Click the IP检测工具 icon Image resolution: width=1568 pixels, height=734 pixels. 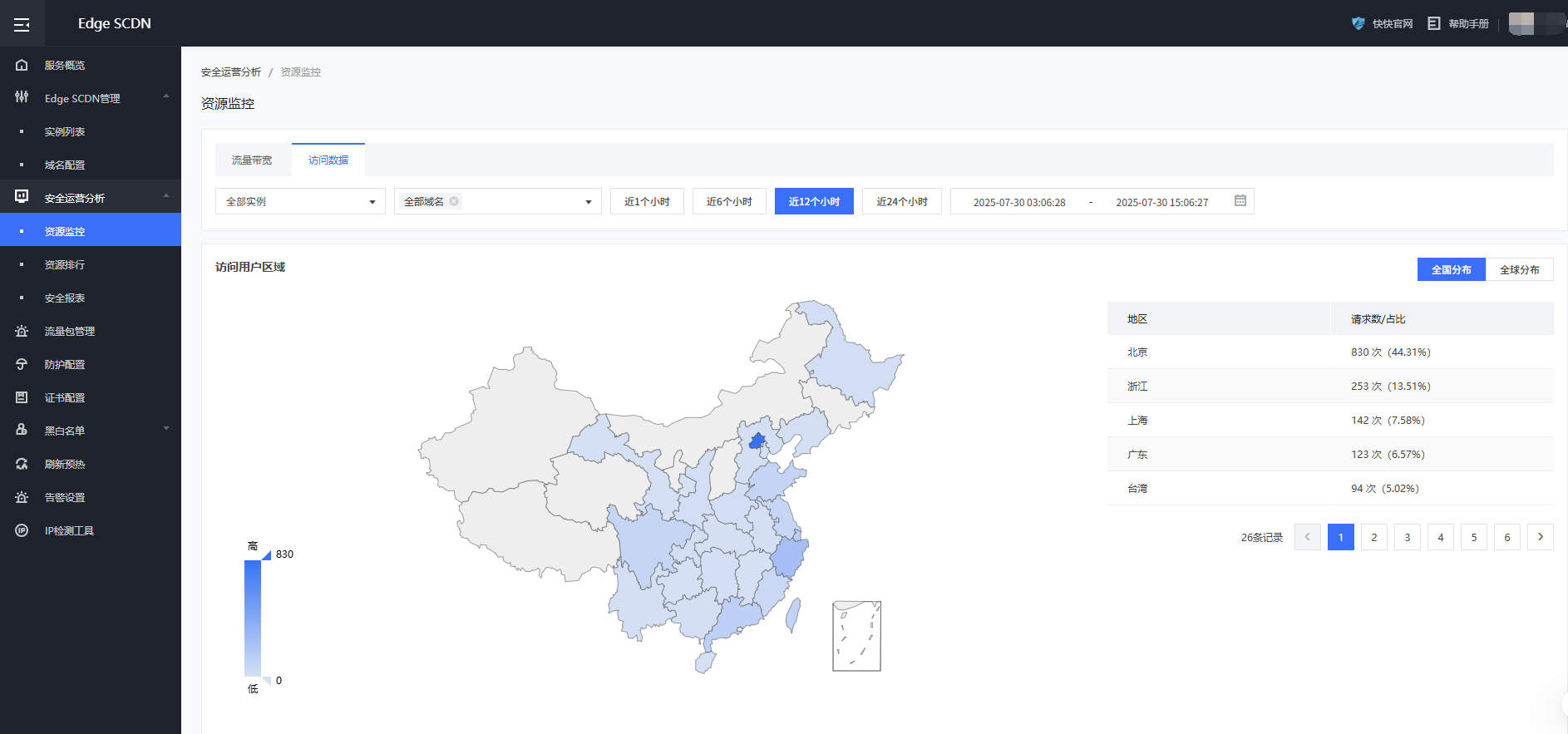point(22,530)
